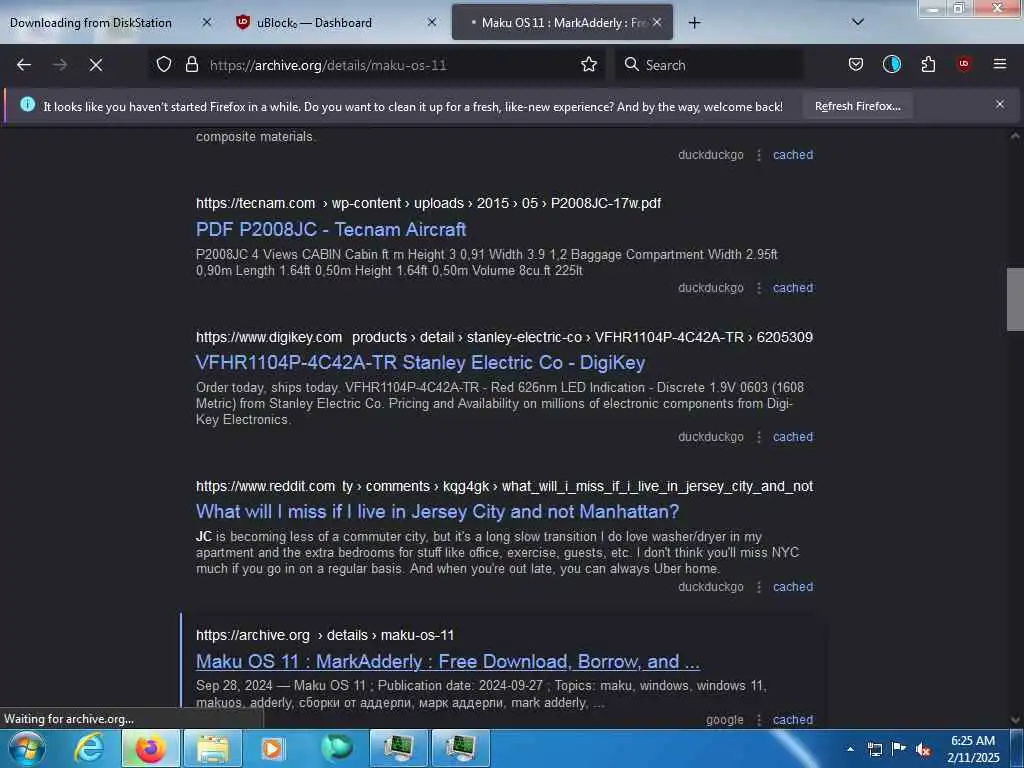Image resolution: width=1024 pixels, height=768 pixels.
Task: Open options dots for Maku OS result
Action: click(759, 720)
